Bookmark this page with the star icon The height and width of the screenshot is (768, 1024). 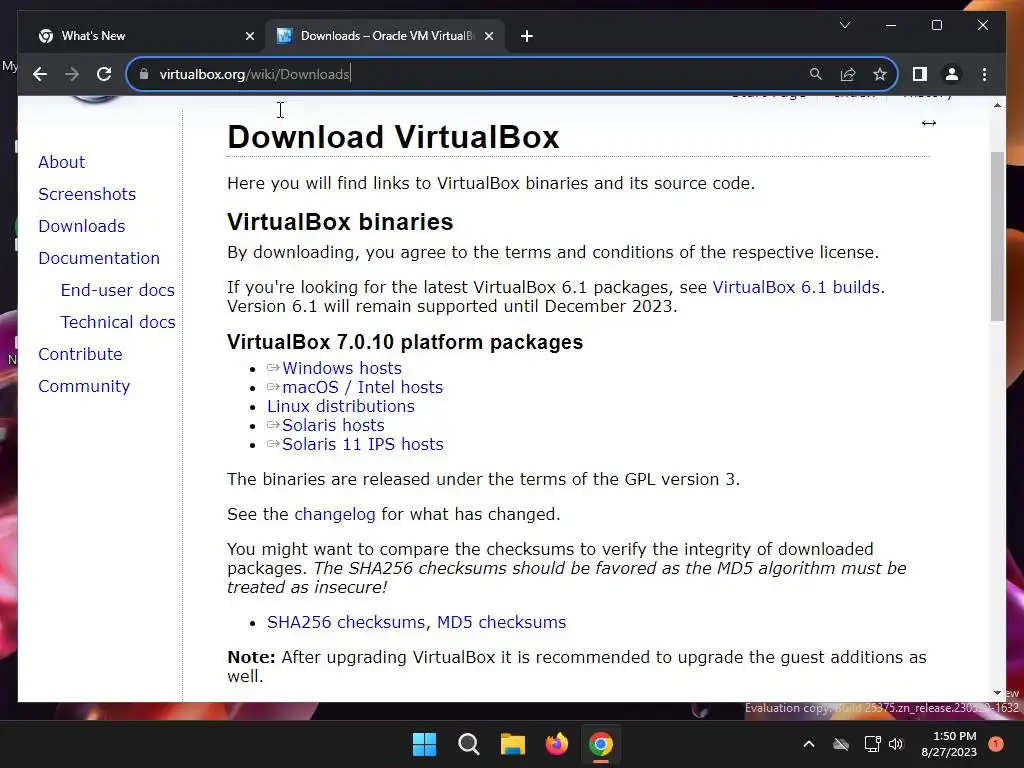pos(880,74)
